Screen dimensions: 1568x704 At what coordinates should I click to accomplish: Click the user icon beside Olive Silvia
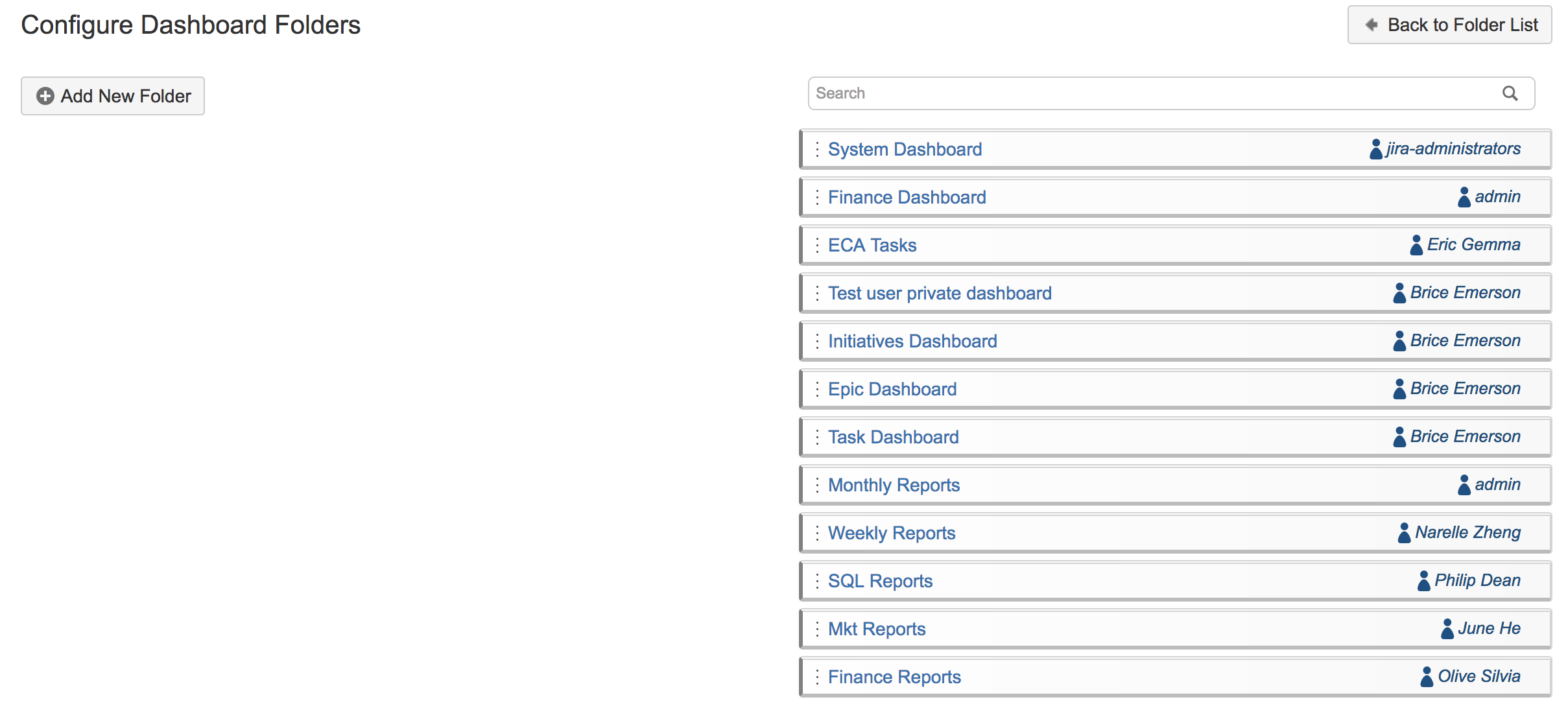tap(1427, 677)
